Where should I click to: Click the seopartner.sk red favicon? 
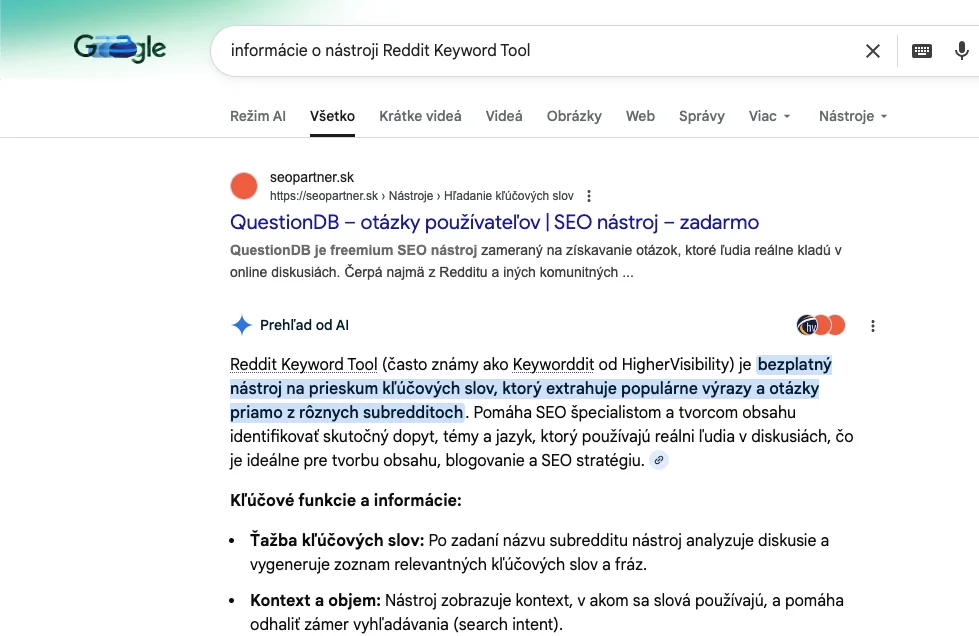click(x=244, y=186)
